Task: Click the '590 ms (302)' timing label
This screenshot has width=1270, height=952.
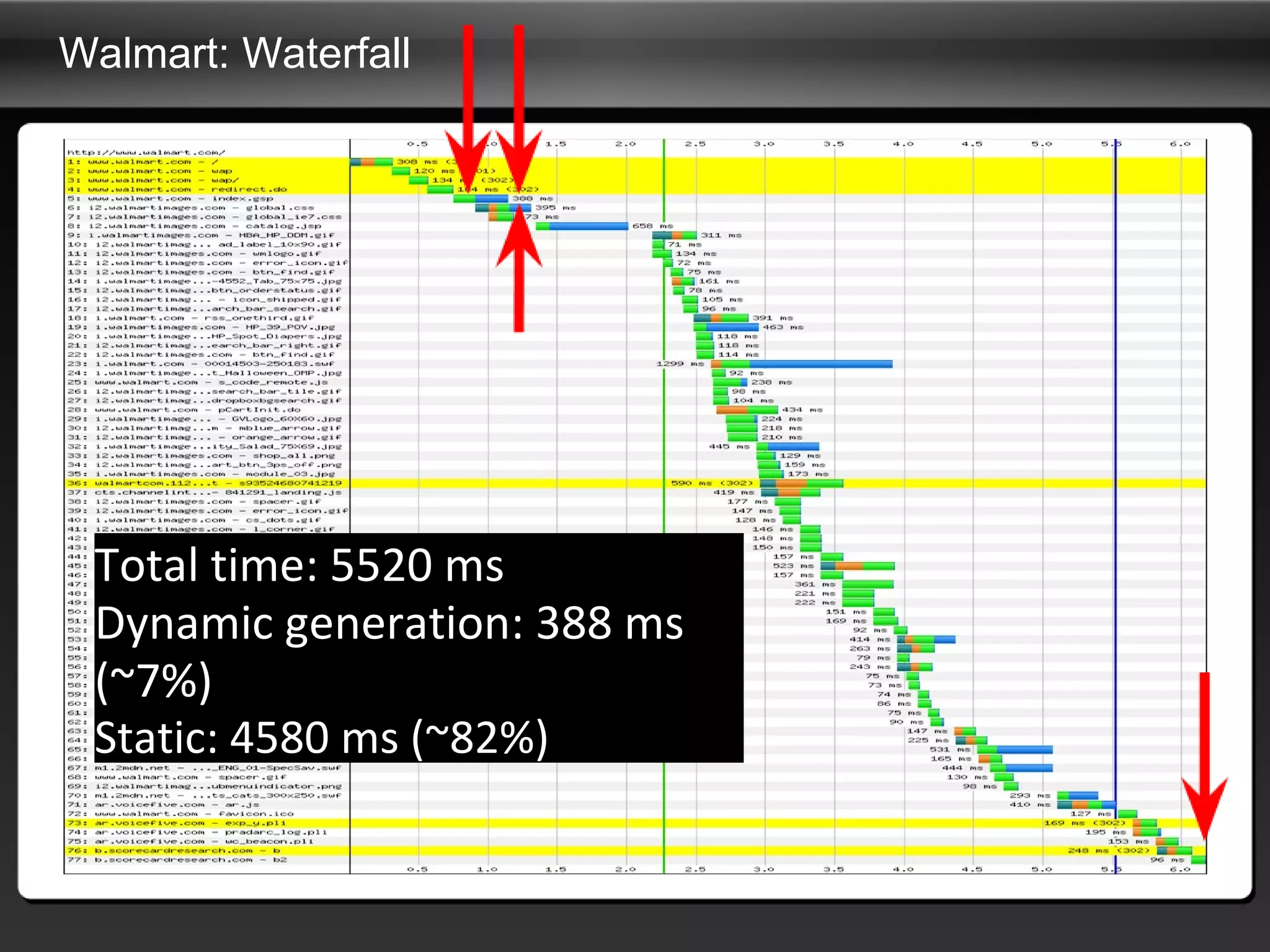Action: [712, 483]
